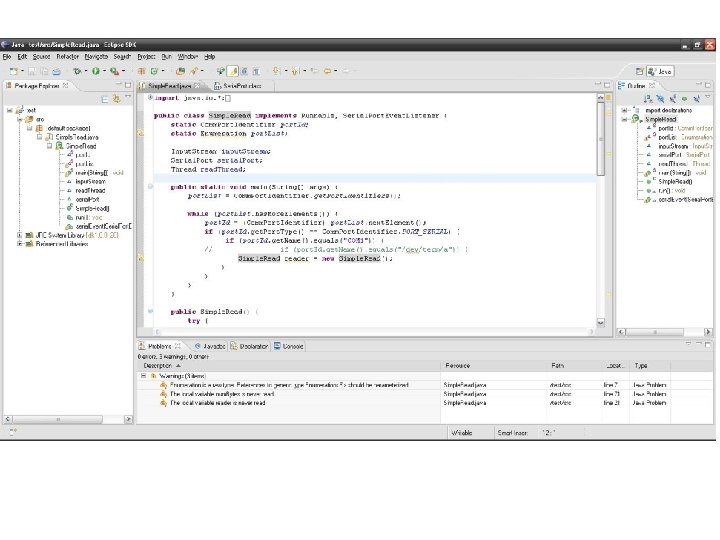This screenshot has height=540, width=720.
Task: Expand import declarations in the Outline
Action: click(x=623, y=109)
